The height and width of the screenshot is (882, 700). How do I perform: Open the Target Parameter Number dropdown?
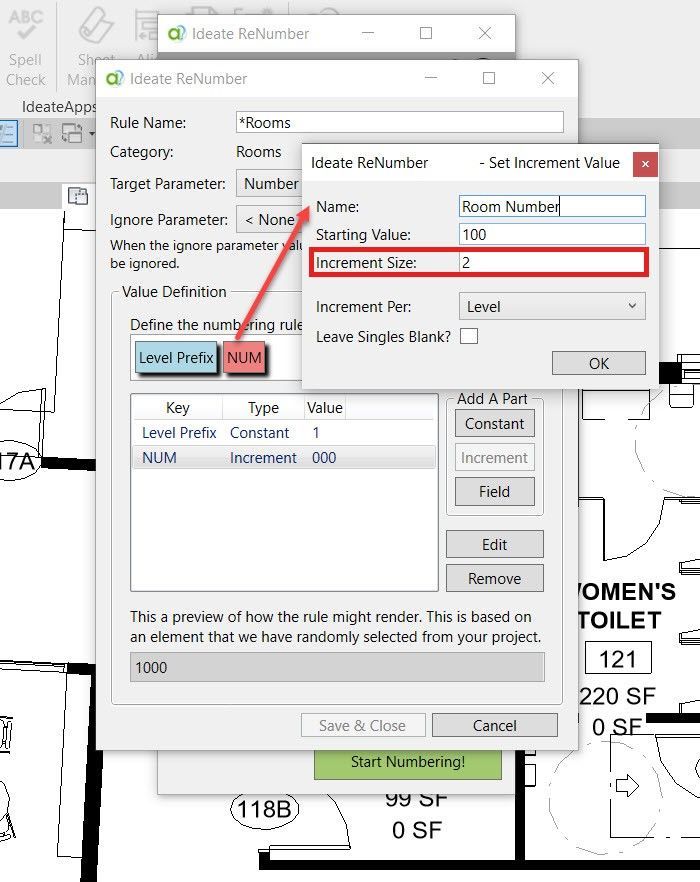269,183
